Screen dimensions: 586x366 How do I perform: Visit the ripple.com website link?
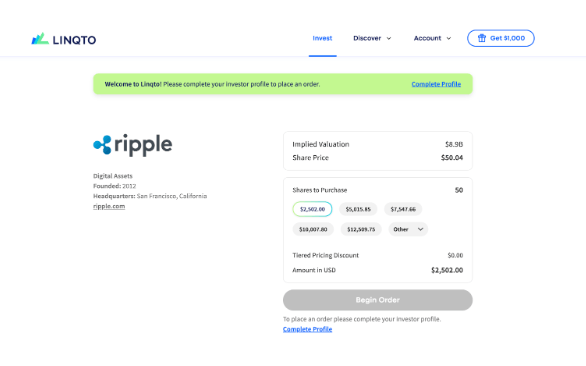[109, 206]
